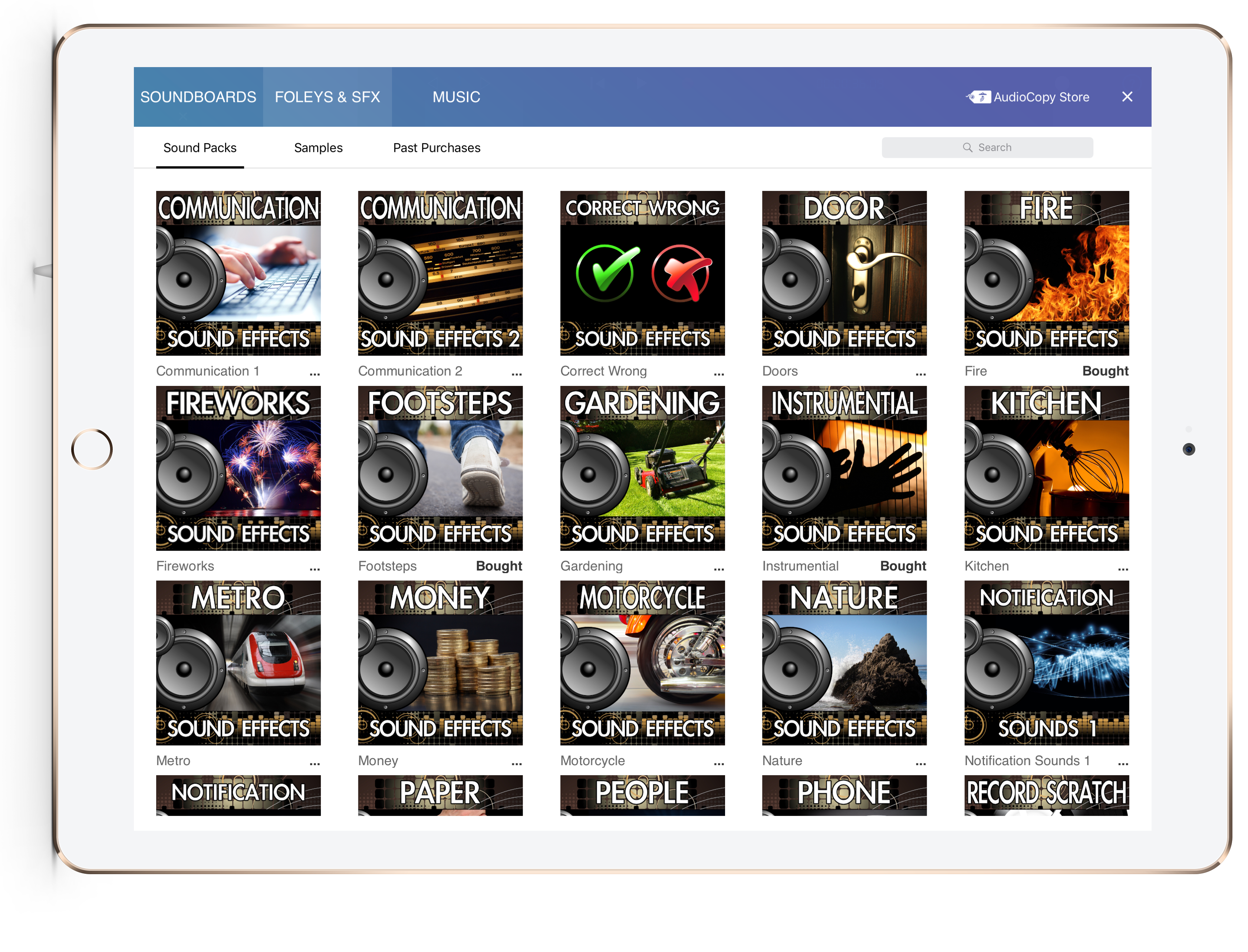This screenshot has width=1248, height=952.
Task: Open the Footsteps sound effects pack
Action: [441, 467]
